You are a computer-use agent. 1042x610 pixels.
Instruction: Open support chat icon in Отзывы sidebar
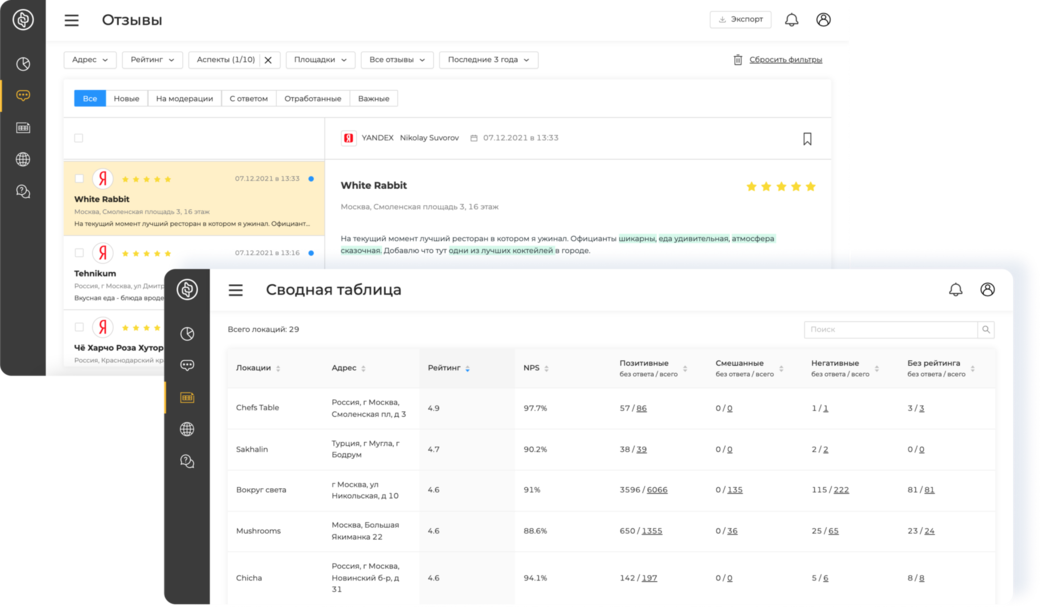point(23,192)
